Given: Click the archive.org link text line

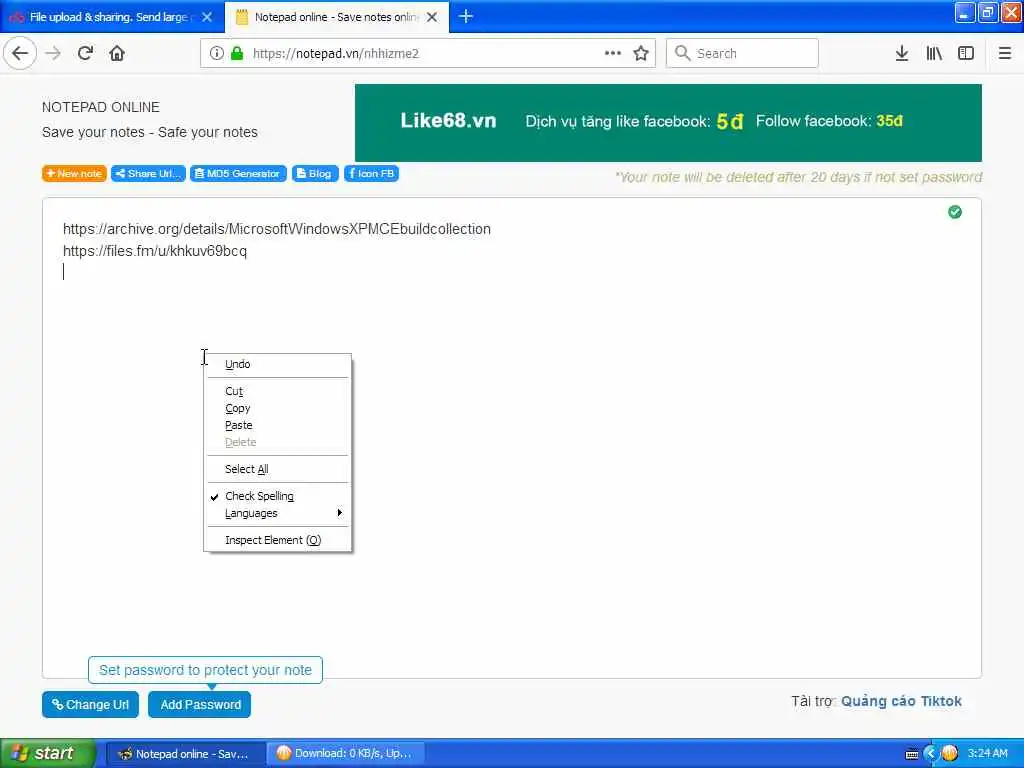Looking at the screenshot, I should pos(277,229).
